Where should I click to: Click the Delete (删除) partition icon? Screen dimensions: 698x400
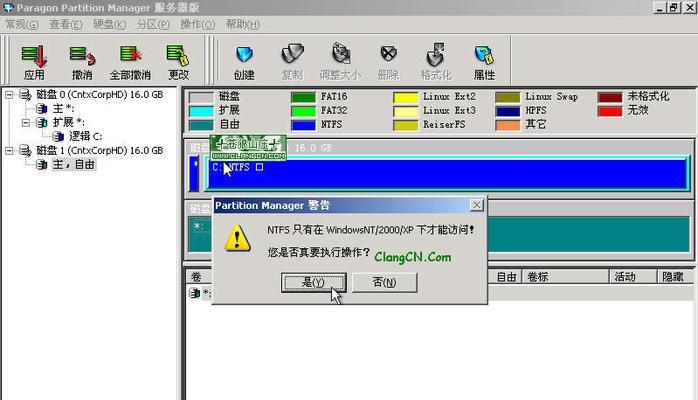(388, 54)
